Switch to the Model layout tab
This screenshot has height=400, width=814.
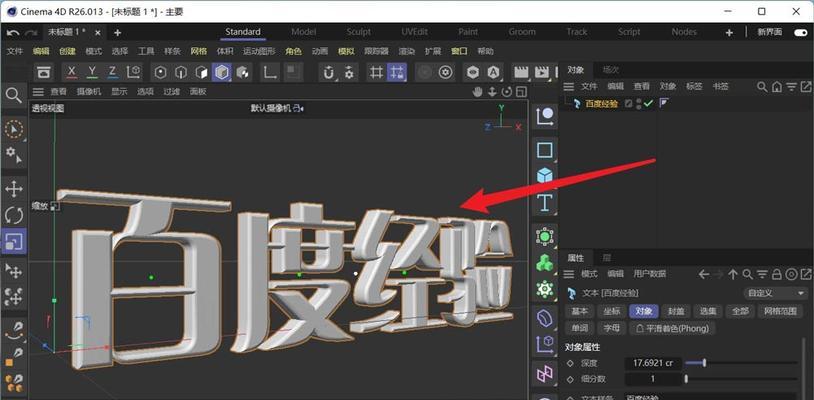click(304, 32)
